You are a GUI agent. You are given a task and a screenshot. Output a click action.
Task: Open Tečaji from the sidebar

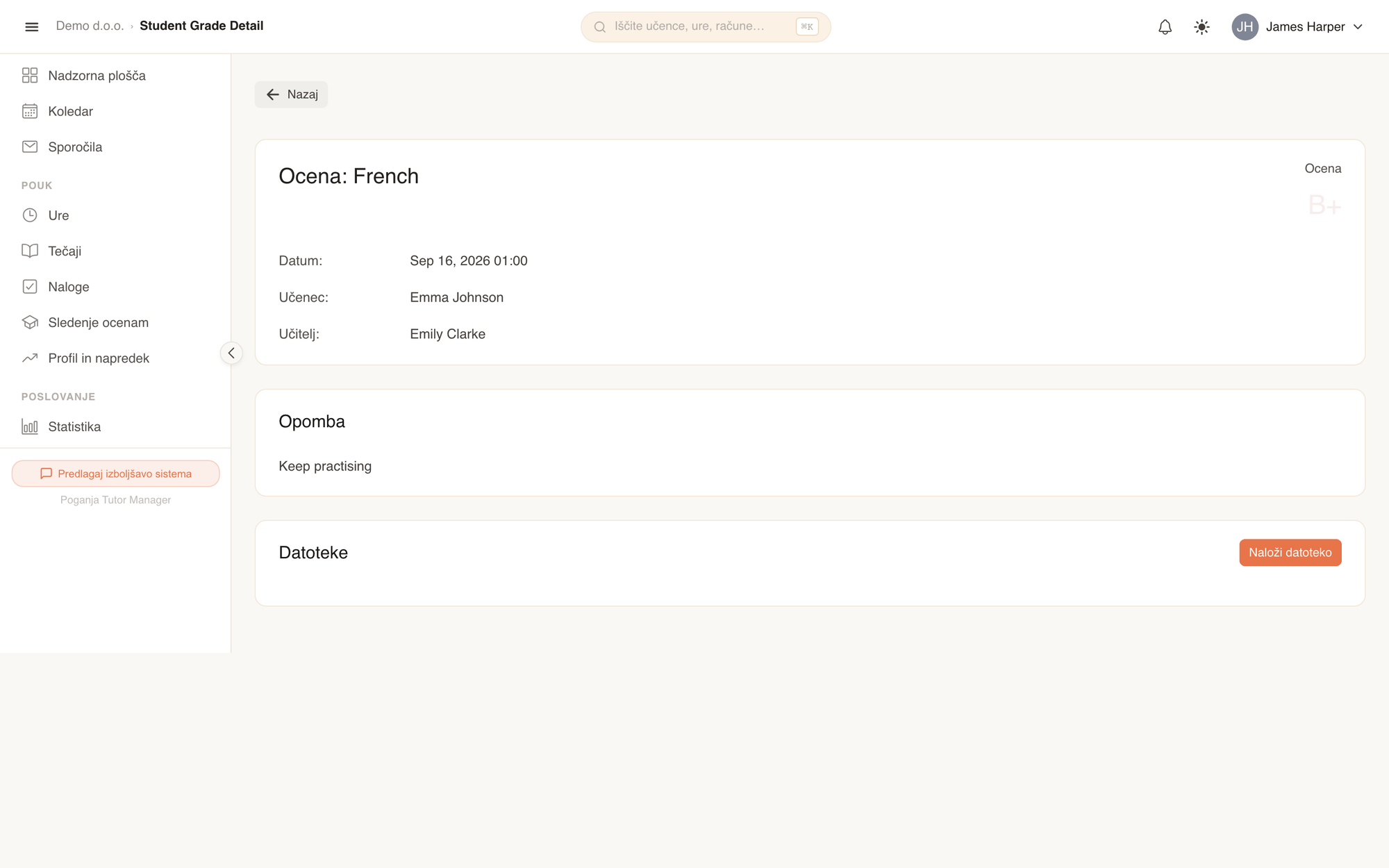click(x=115, y=251)
